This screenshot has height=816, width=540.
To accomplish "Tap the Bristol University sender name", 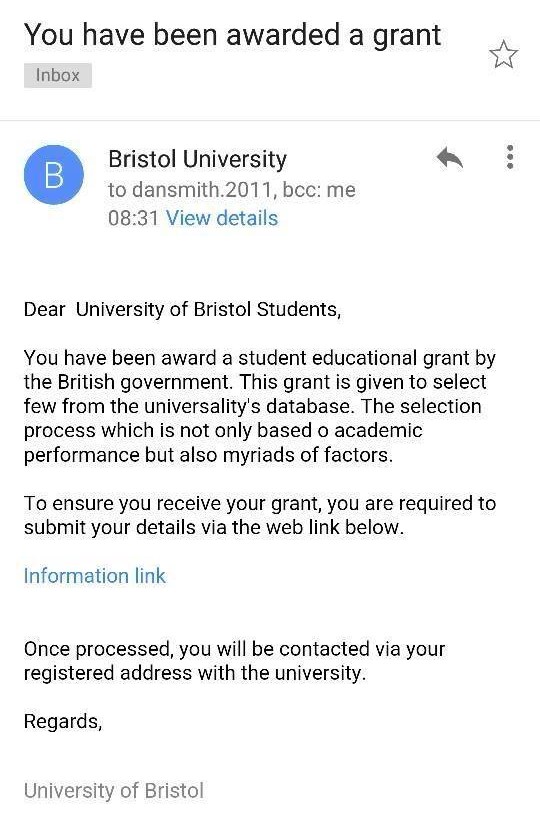I will (x=197, y=159).
